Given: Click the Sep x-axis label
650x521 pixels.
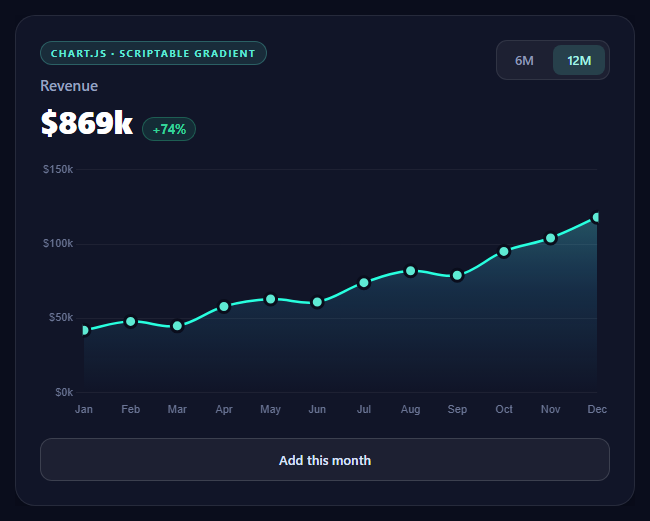Looking at the screenshot, I should pos(457,410).
